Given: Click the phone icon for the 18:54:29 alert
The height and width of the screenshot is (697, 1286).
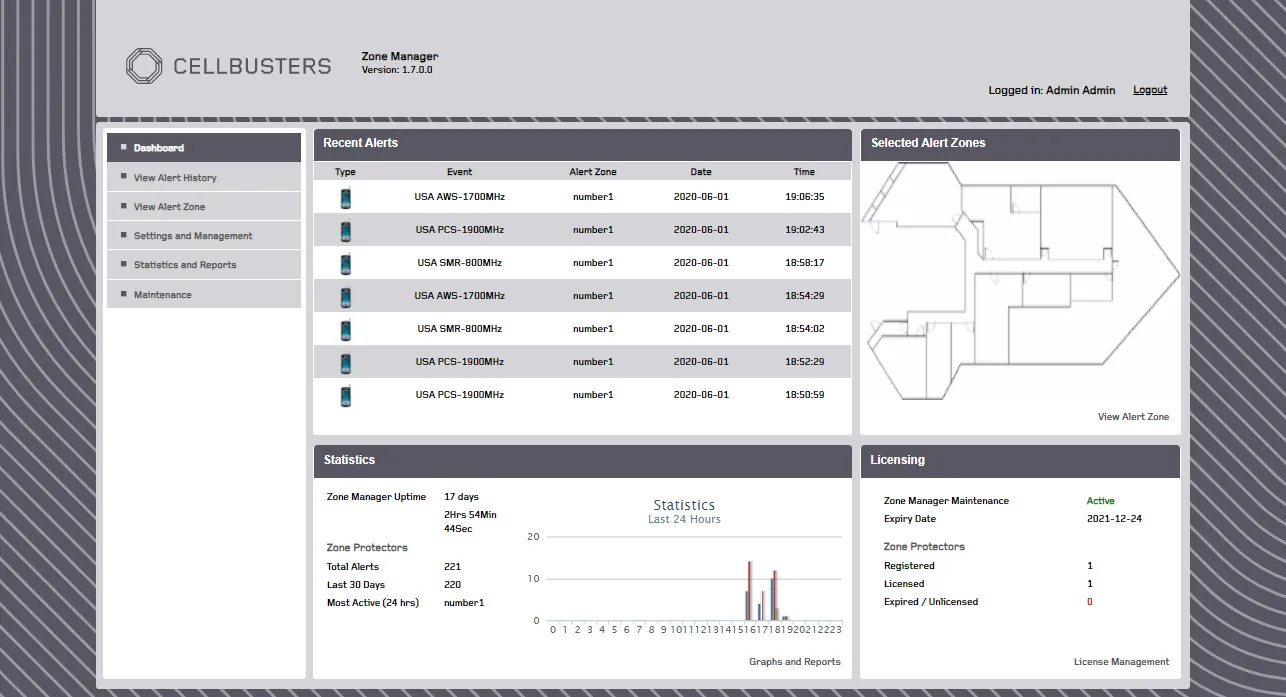Looking at the screenshot, I should point(345,296).
